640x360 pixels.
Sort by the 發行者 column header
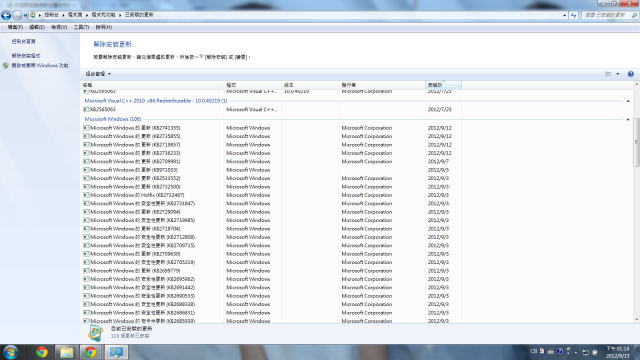click(x=382, y=85)
